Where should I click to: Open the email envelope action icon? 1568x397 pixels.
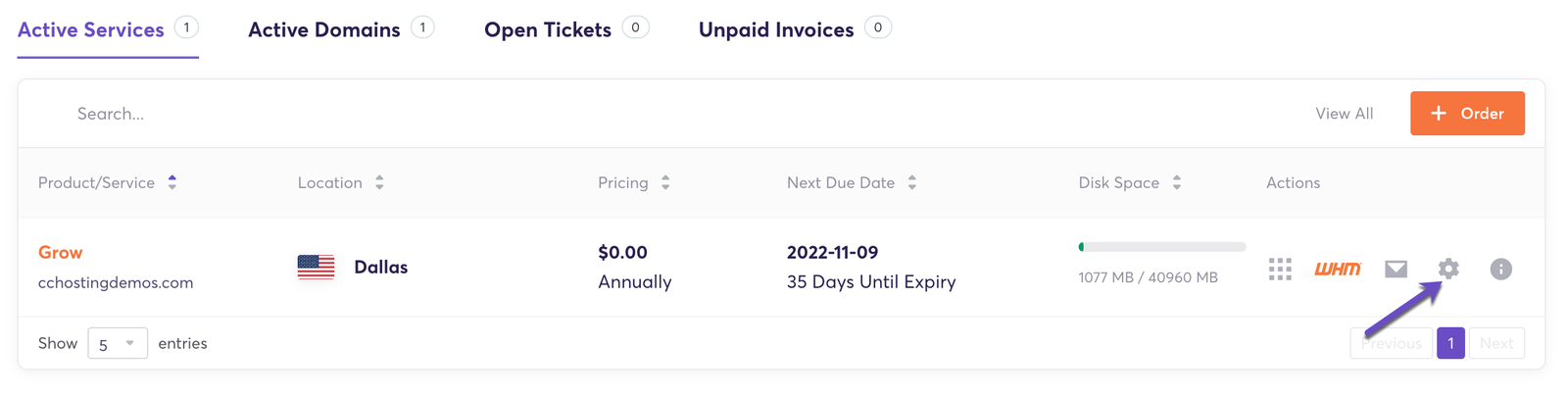(x=1396, y=269)
